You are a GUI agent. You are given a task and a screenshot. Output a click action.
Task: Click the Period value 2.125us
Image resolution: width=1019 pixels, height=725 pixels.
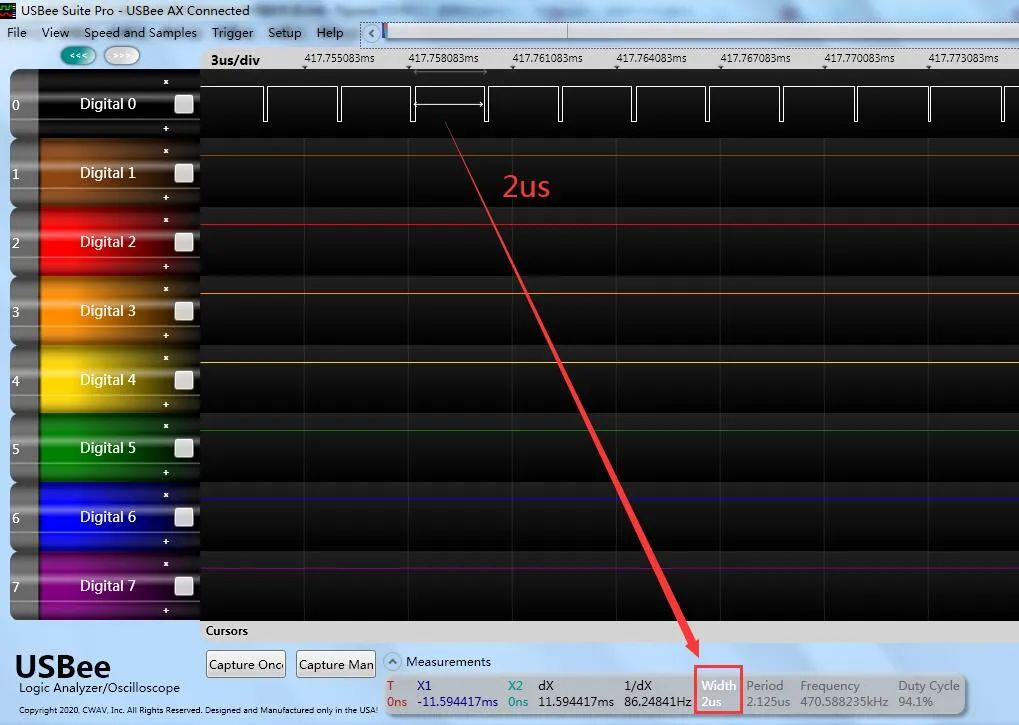(x=768, y=702)
